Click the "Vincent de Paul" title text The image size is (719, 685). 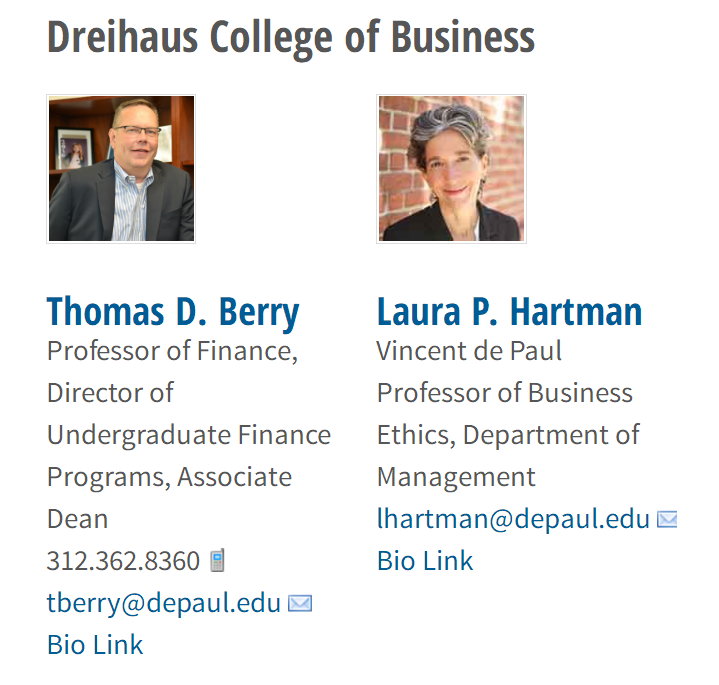click(469, 351)
